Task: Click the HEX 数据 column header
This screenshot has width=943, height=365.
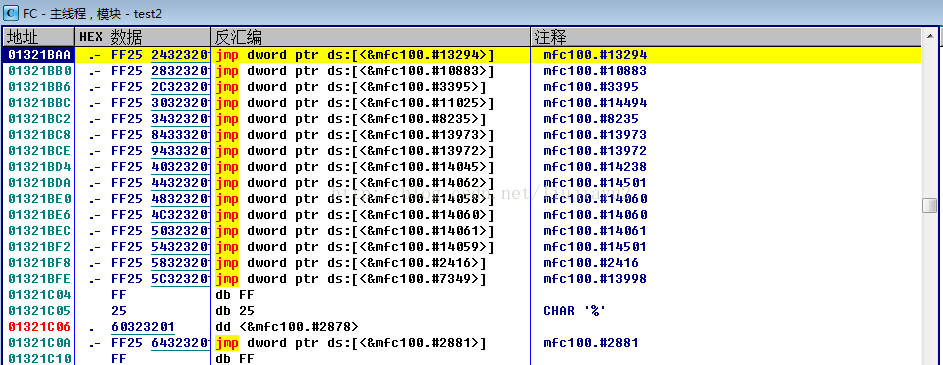Action: [x=143, y=38]
